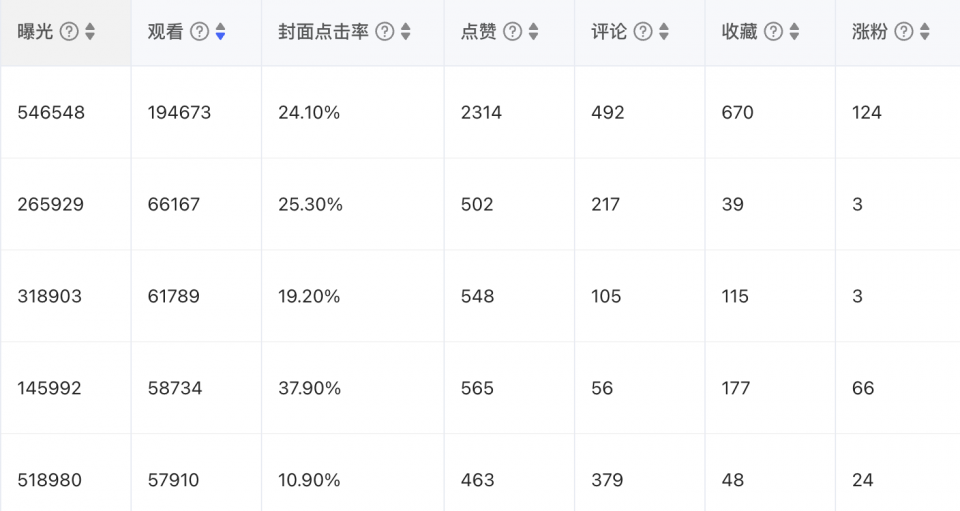This screenshot has width=960, height=511.
Task: Click the question mark icon next to 点赞
Action: [513, 32]
